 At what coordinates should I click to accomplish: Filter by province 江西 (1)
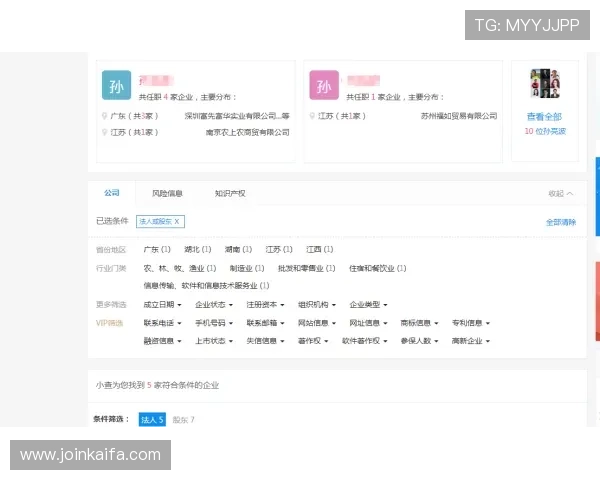coord(320,250)
